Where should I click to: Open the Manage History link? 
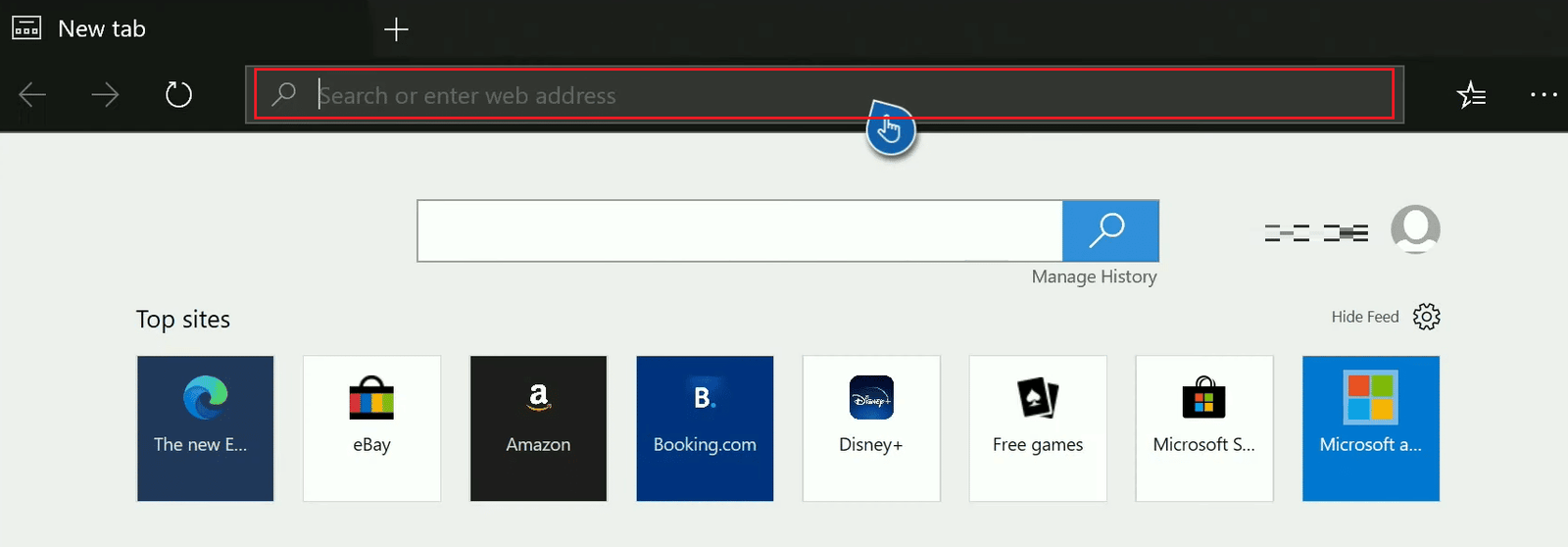point(1094,277)
